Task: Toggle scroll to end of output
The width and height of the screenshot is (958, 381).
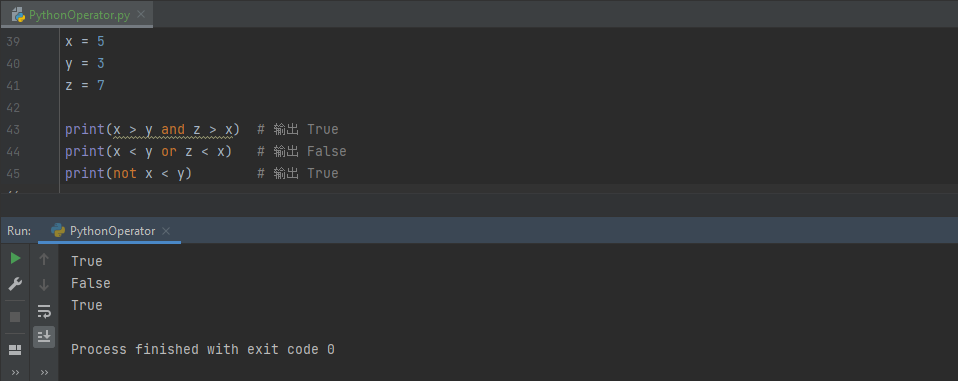Action: (x=44, y=336)
